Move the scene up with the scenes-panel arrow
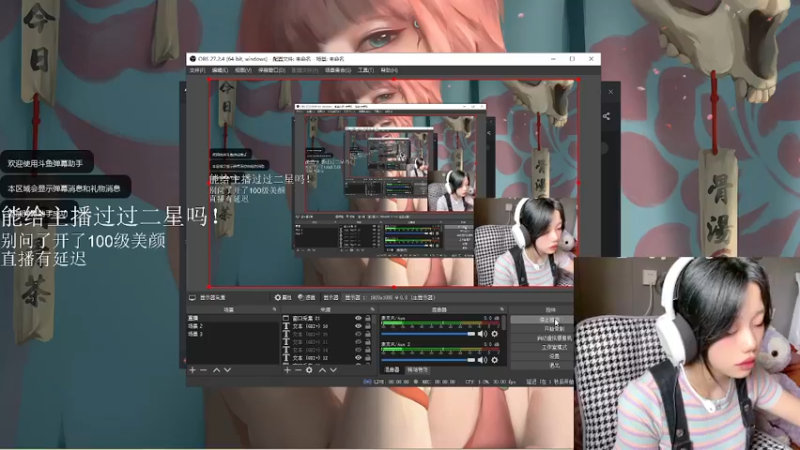Screen dimensions: 800x450 (216, 370)
